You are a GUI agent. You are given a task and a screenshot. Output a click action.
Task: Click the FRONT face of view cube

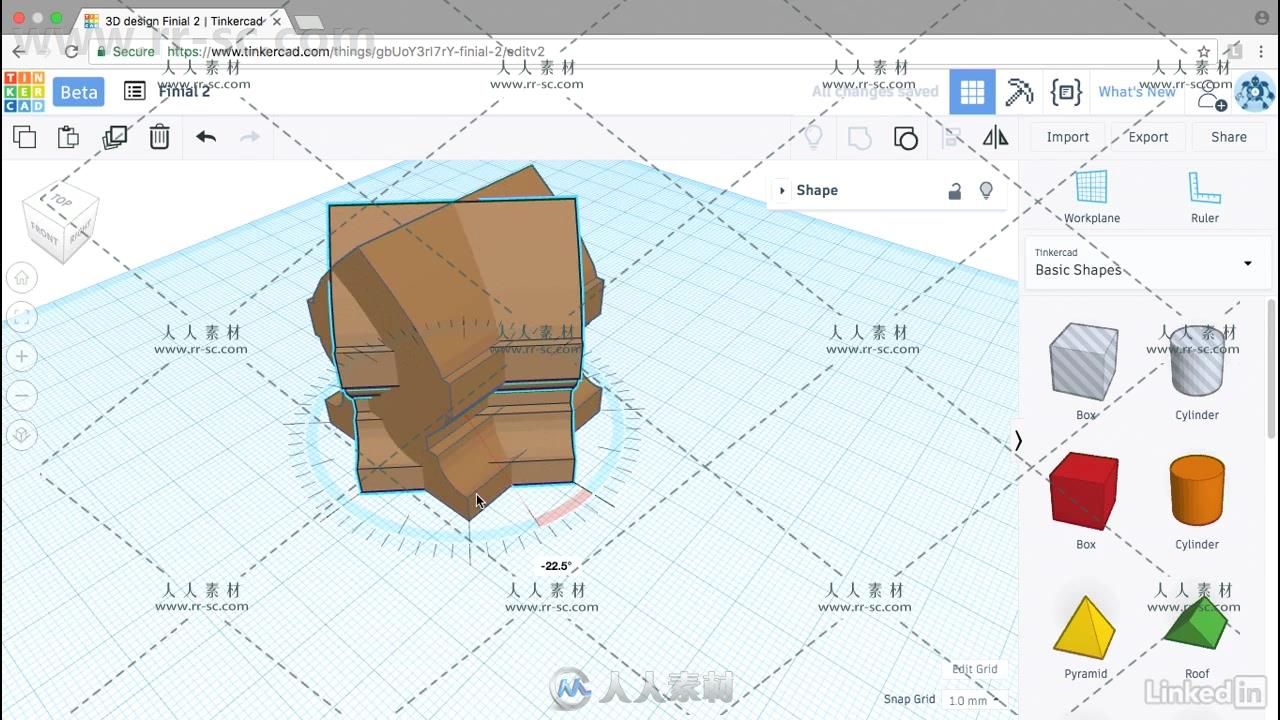44,234
